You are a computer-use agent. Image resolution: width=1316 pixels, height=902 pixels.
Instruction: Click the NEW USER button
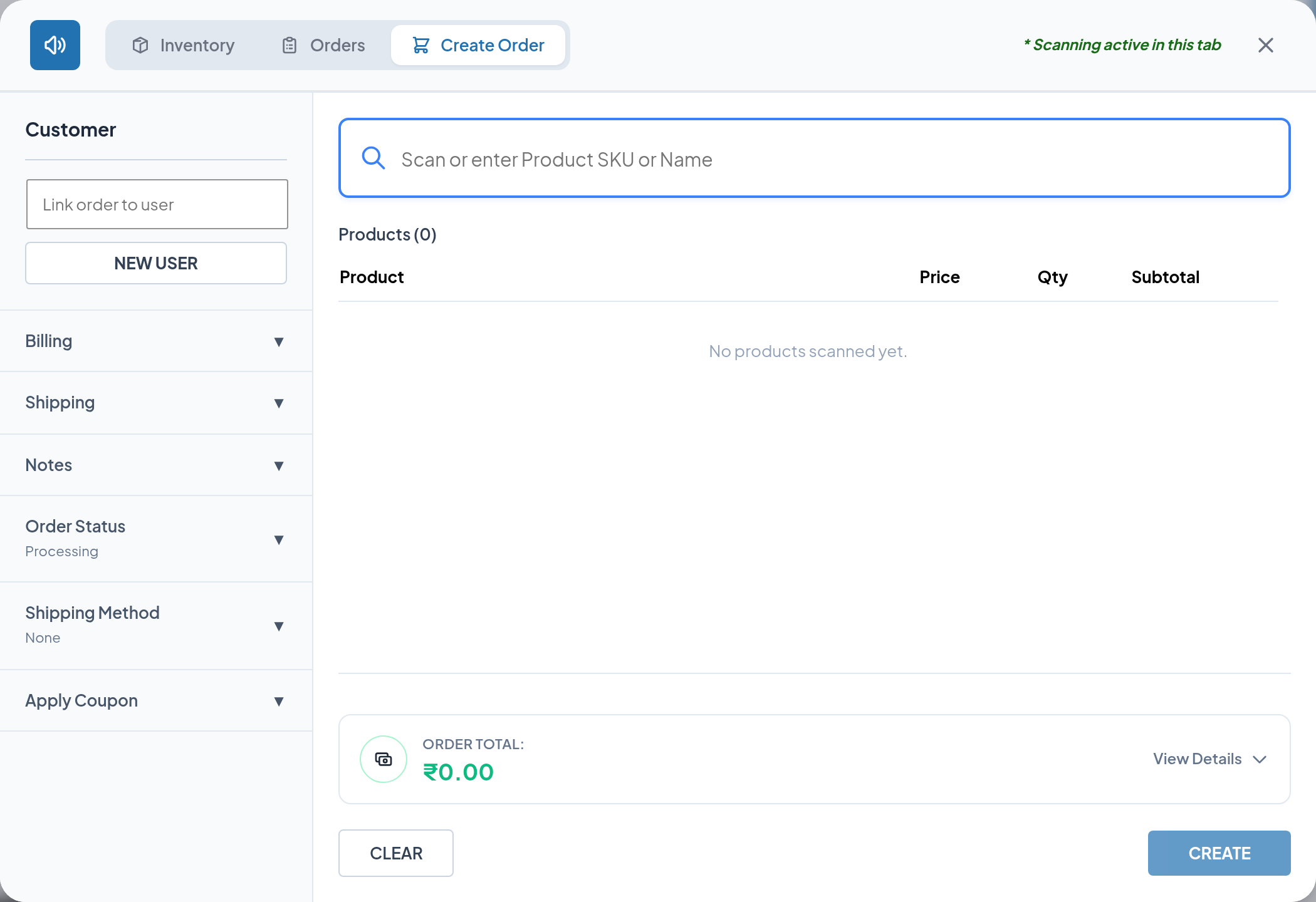156,263
